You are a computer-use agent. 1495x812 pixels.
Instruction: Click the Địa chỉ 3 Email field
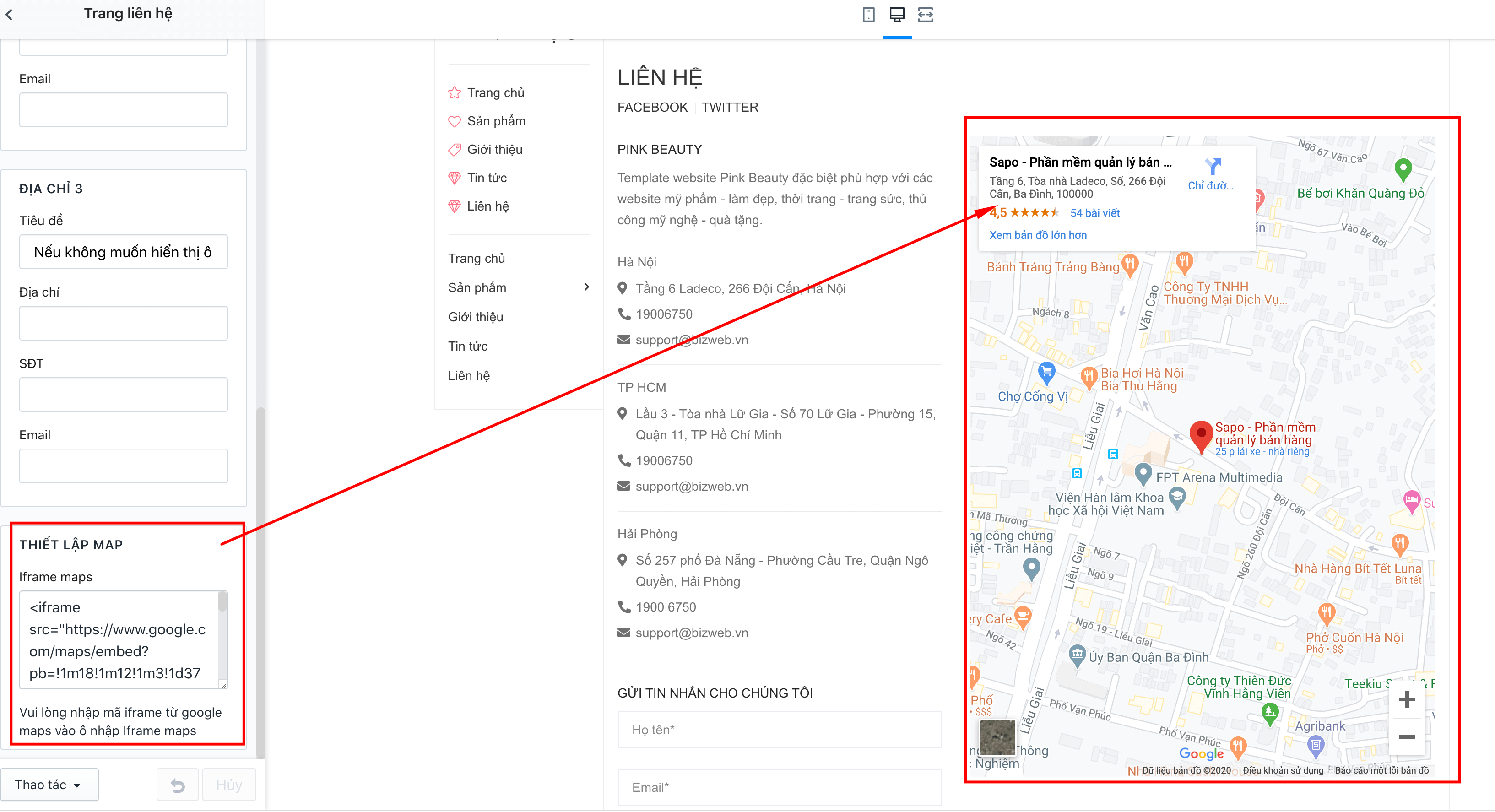[x=124, y=466]
